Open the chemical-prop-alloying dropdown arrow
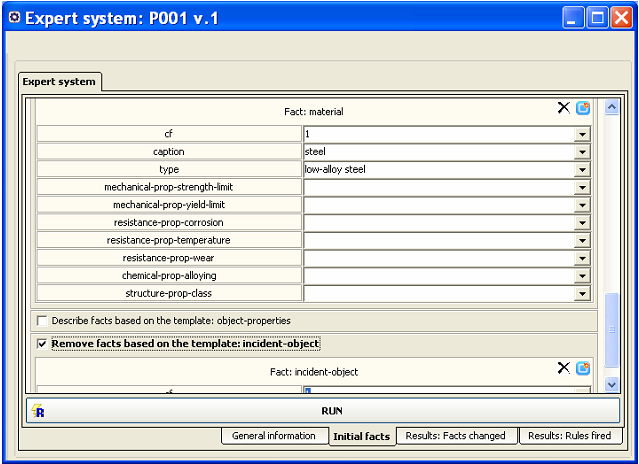The width and height of the screenshot is (639, 464). tap(582, 276)
